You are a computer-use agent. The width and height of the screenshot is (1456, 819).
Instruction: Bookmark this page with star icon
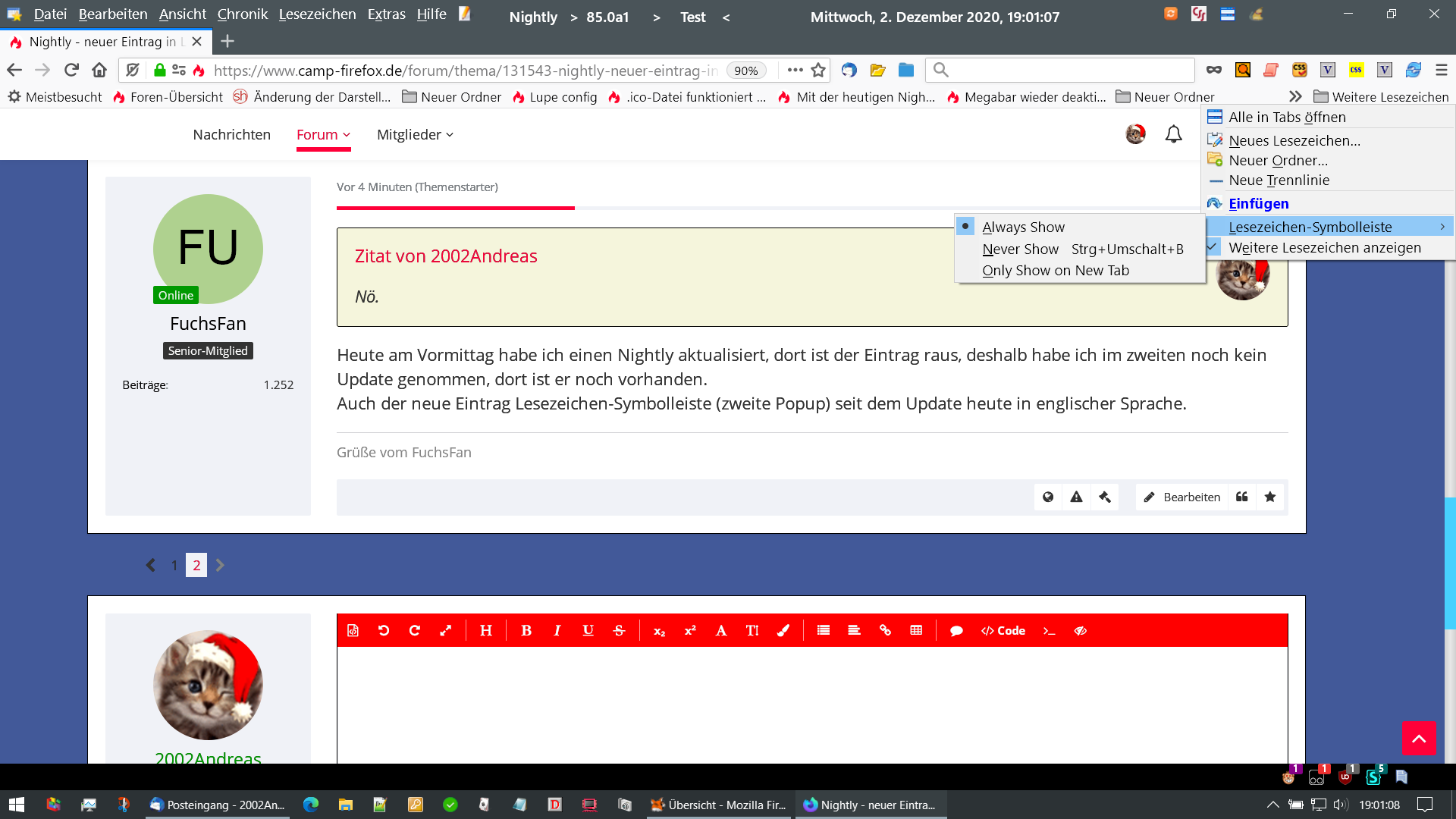[x=818, y=70]
